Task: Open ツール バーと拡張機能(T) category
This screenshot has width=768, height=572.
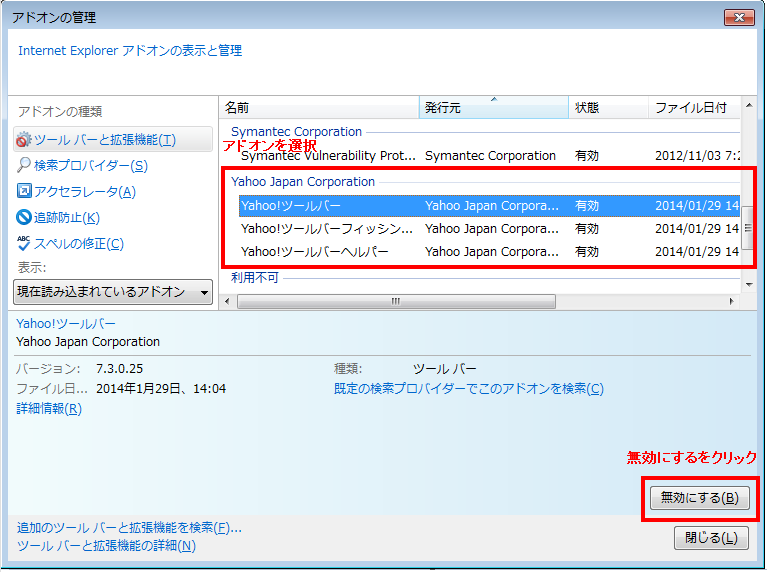Action: coord(113,140)
